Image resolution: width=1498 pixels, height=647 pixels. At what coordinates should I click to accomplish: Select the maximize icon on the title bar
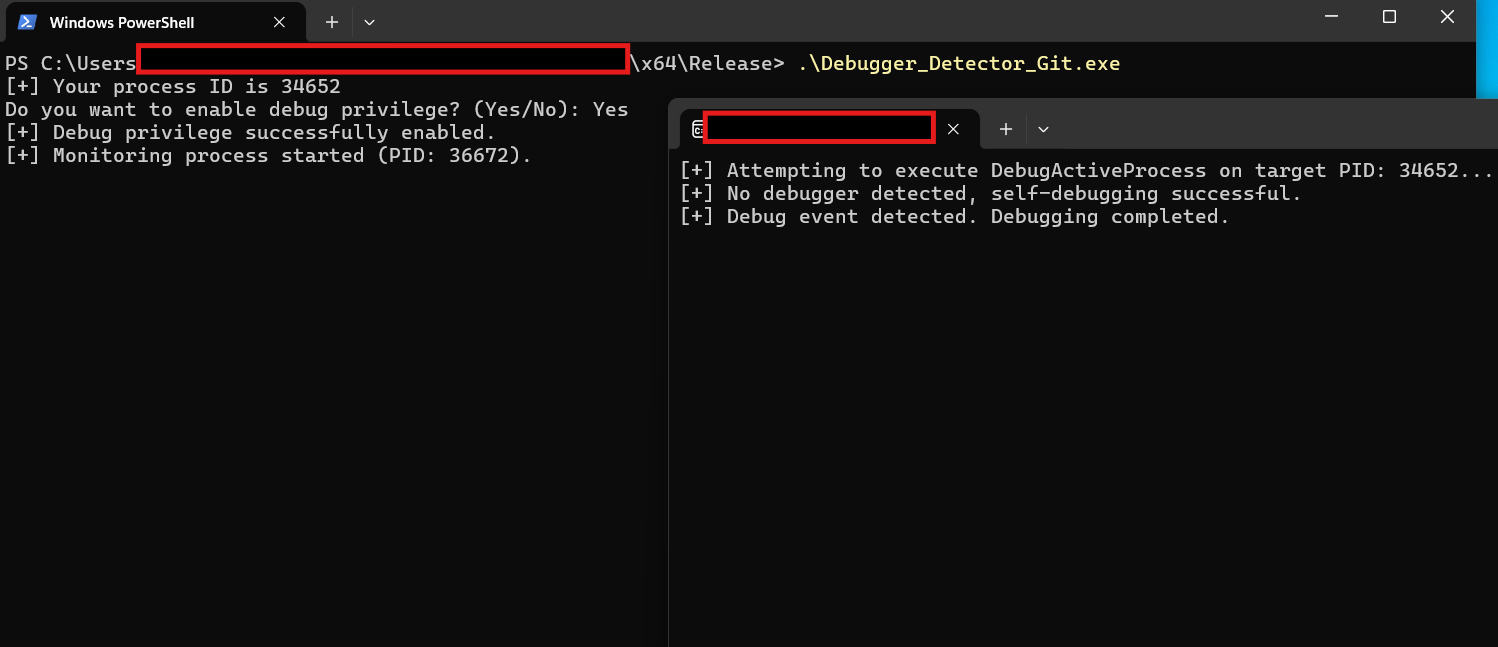pos(1389,16)
